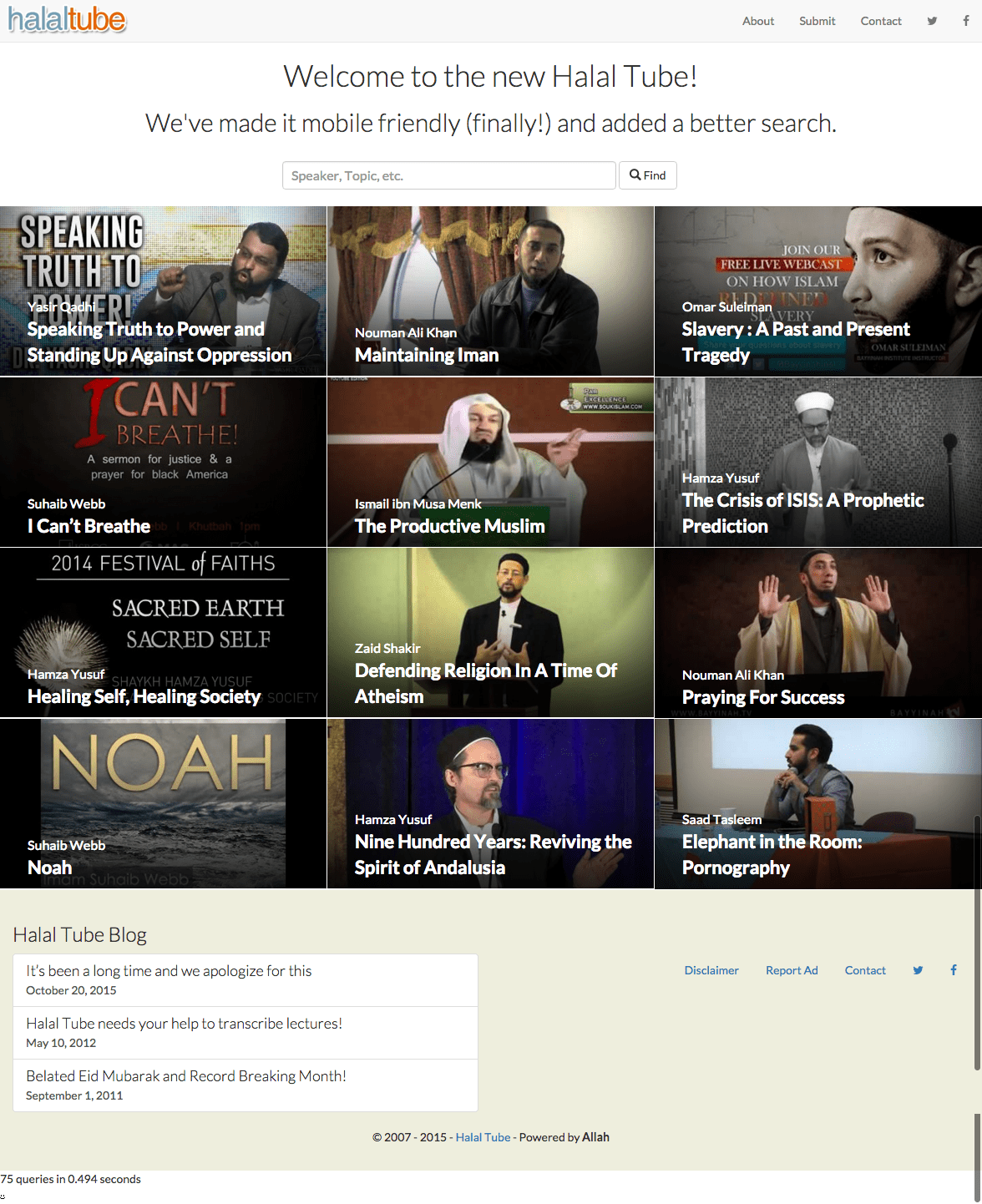
Task: Click the Halal Tube Blog heading
Action: coord(80,935)
